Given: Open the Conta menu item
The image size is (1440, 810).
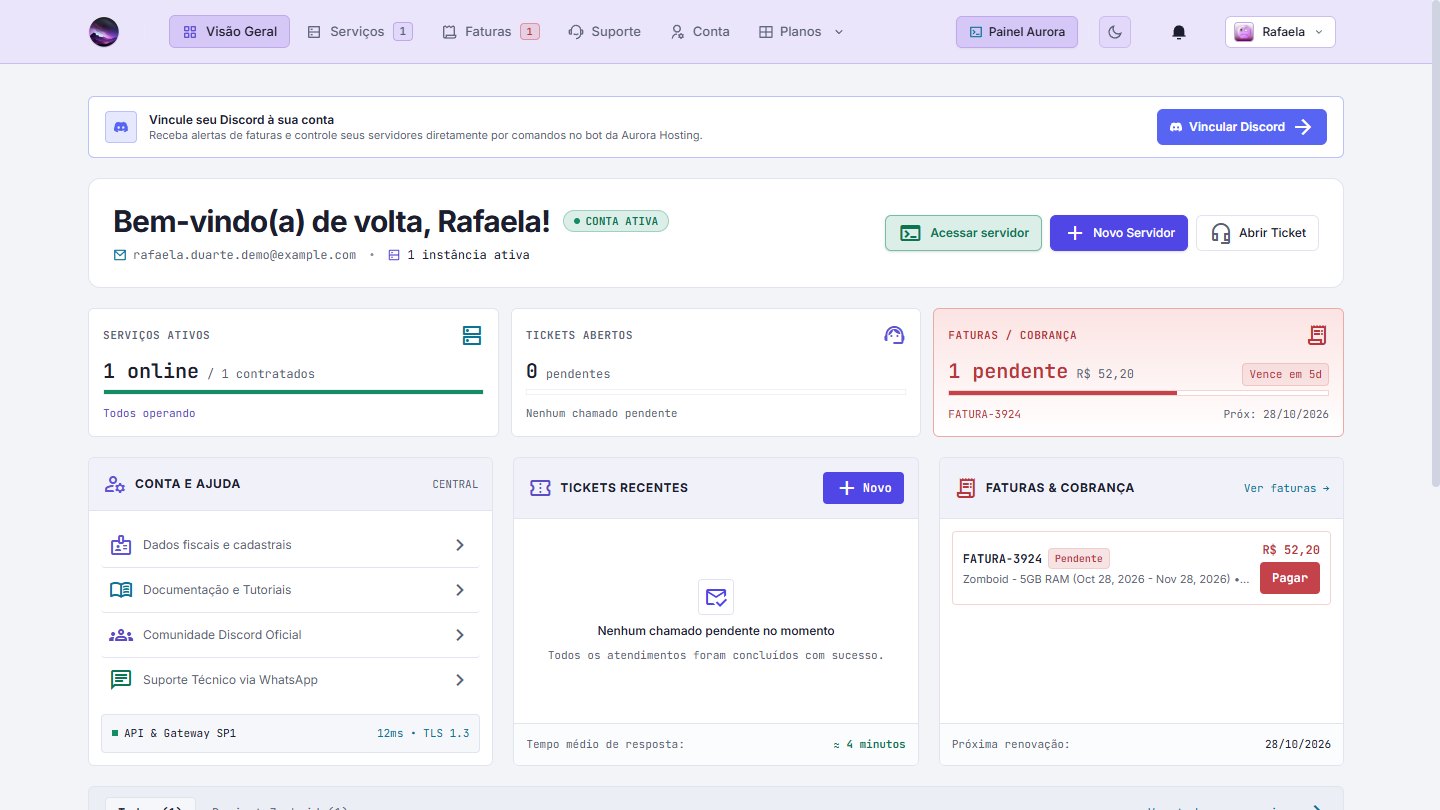Looking at the screenshot, I should tap(700, 32).
